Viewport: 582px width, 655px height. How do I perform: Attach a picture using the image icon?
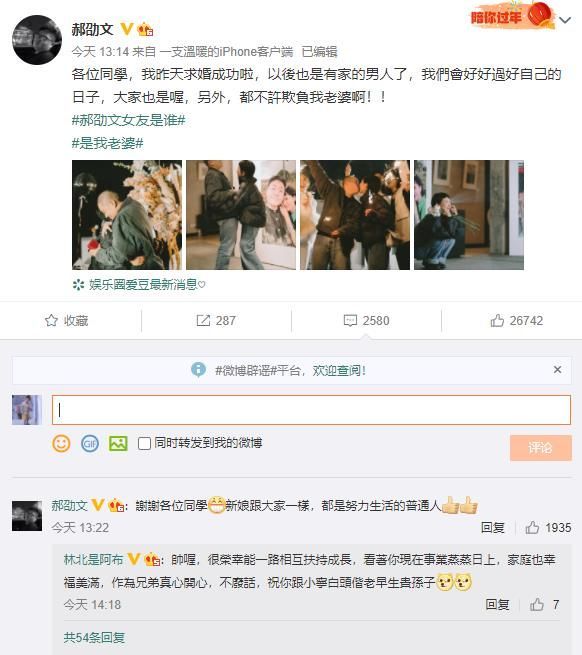pyautogui.click(x=118, y=443)
